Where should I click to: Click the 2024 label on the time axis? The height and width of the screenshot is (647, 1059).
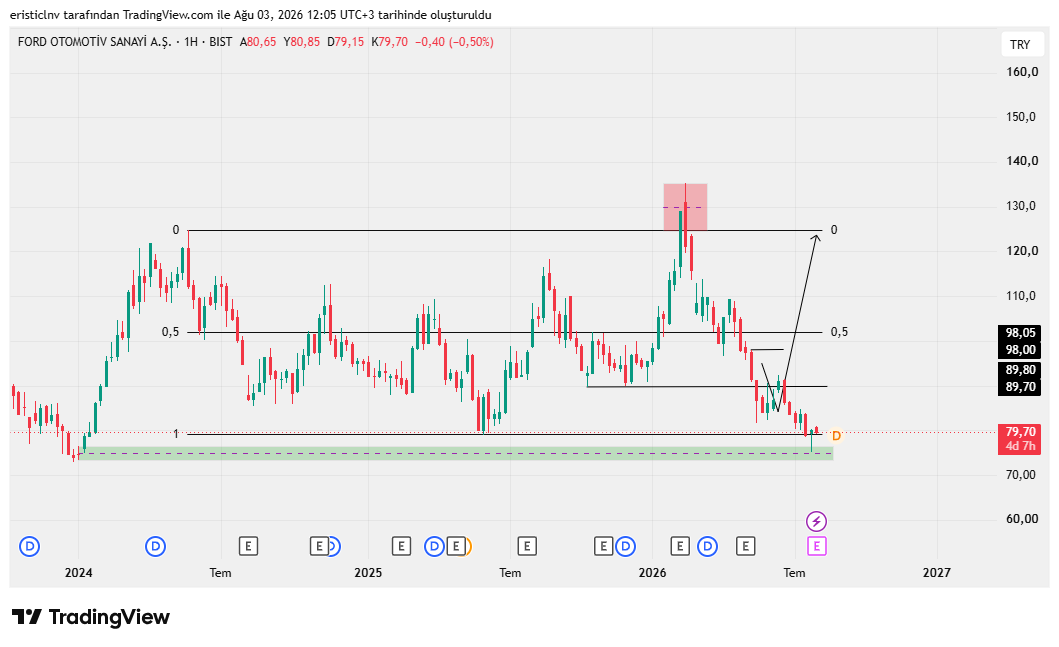click(78, 573)
